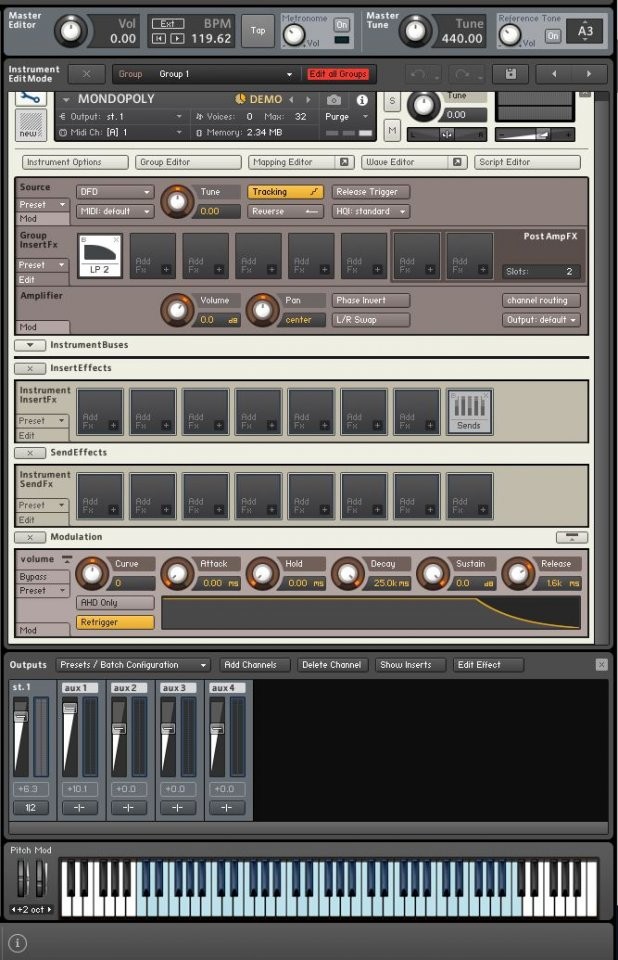Image resolution: width=618 pixels, height=960 pixels.
Task: Click the Show Inserts button
Action: point(410,665)
